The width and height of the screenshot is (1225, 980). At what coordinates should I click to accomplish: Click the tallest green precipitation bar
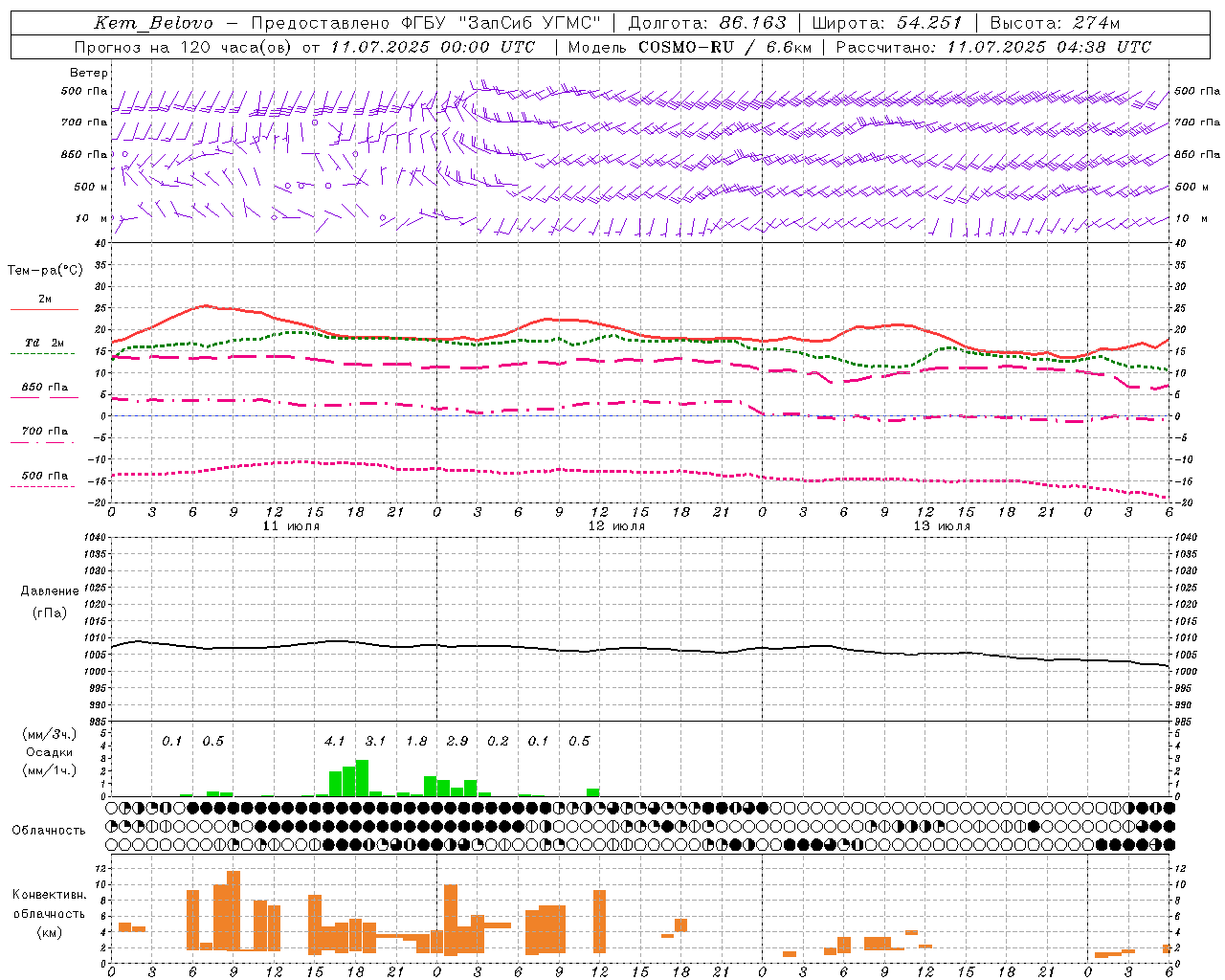click(x=362, y=778)
